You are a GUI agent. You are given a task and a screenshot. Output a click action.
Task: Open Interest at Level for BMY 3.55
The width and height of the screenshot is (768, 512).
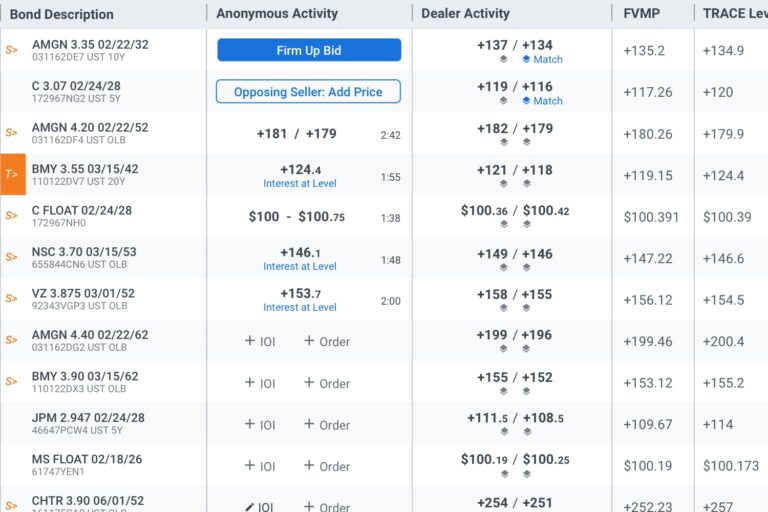click(x=300, y=183)
